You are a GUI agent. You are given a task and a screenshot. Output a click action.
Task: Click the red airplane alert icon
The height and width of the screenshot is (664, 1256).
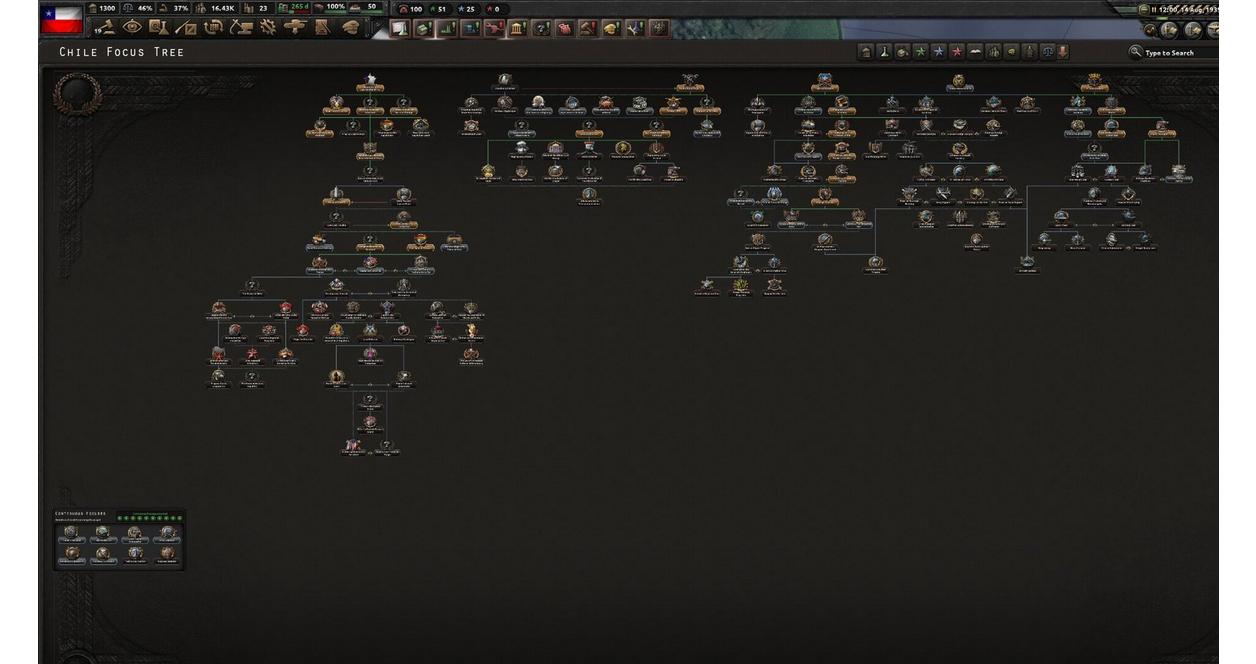pos(493,28)
